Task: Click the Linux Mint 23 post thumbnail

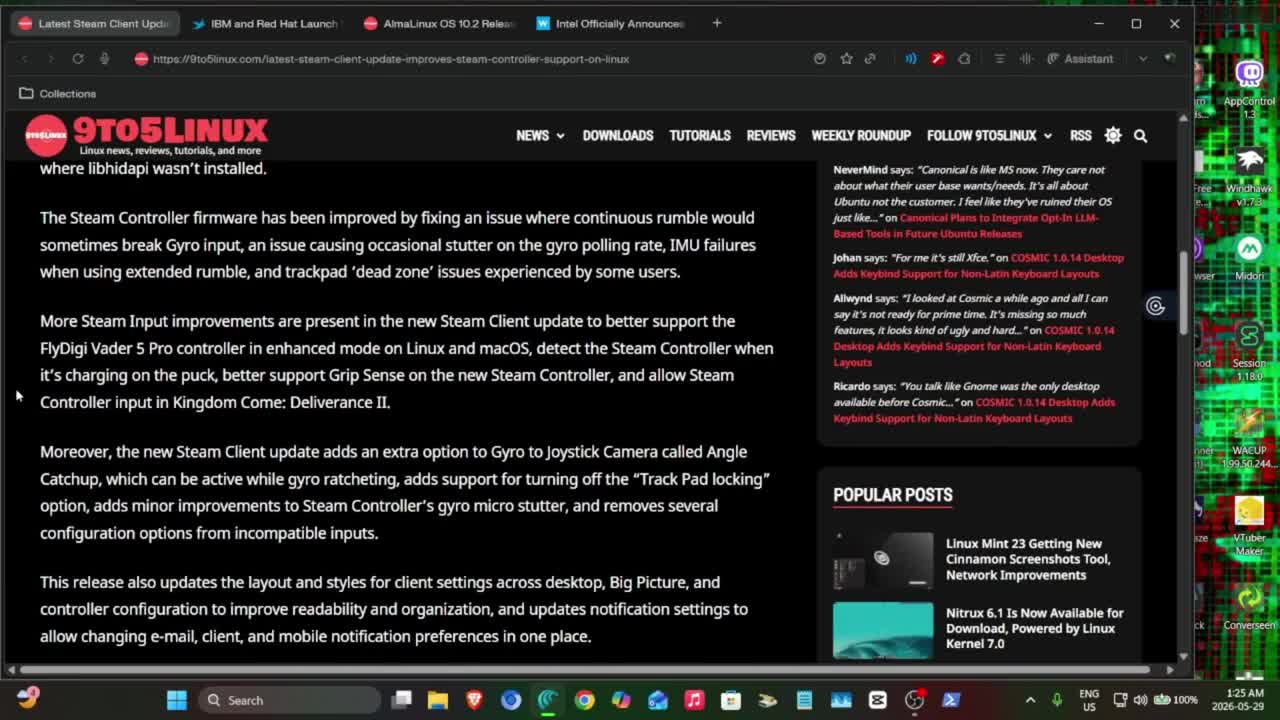Action: tap(883, 560)
